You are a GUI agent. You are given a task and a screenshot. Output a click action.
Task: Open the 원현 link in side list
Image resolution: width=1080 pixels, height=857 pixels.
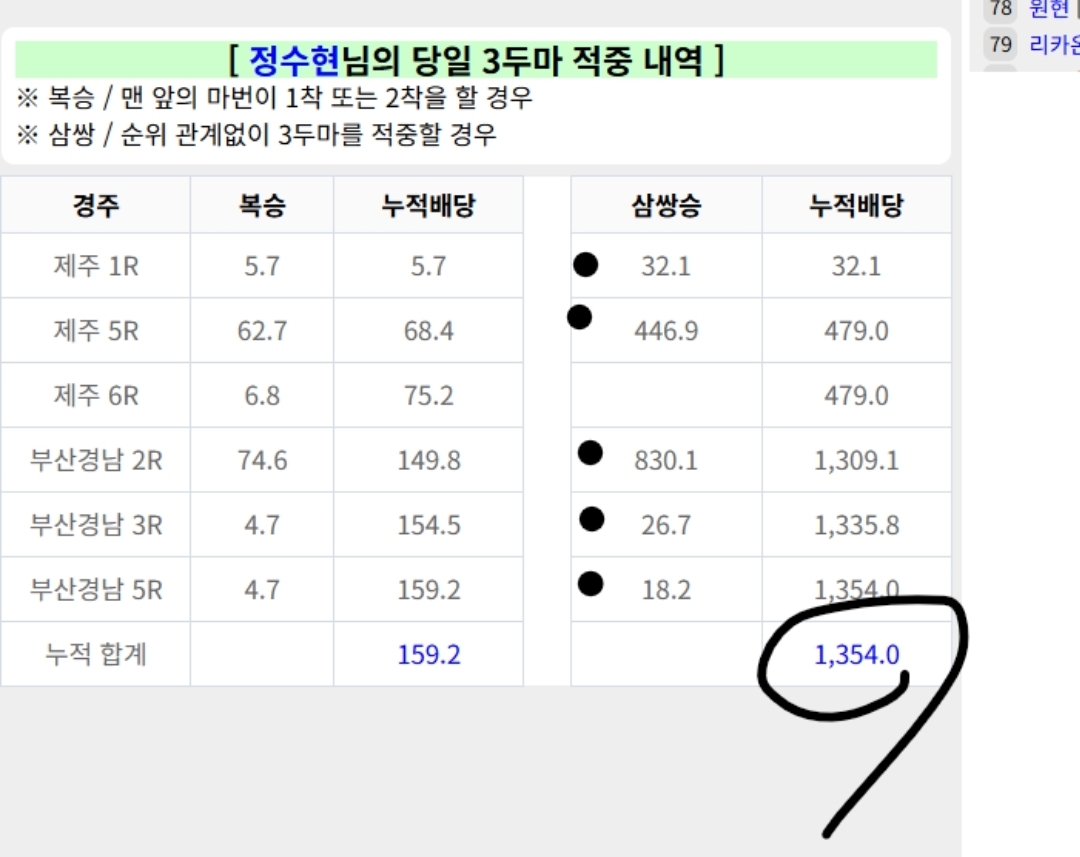click(x=1050, y=9)
